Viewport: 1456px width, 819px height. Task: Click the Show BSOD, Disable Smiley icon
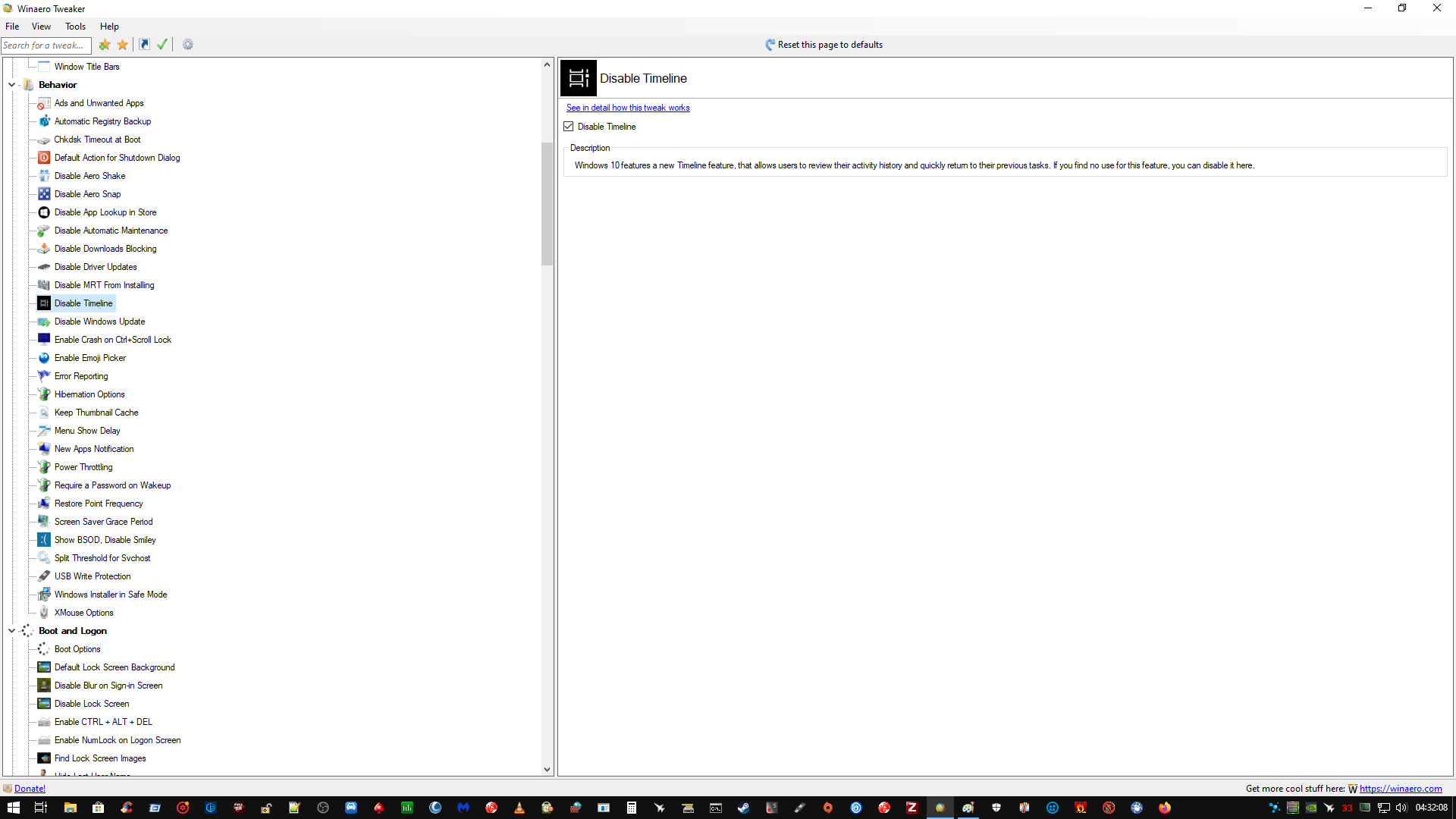pos(44,540)
